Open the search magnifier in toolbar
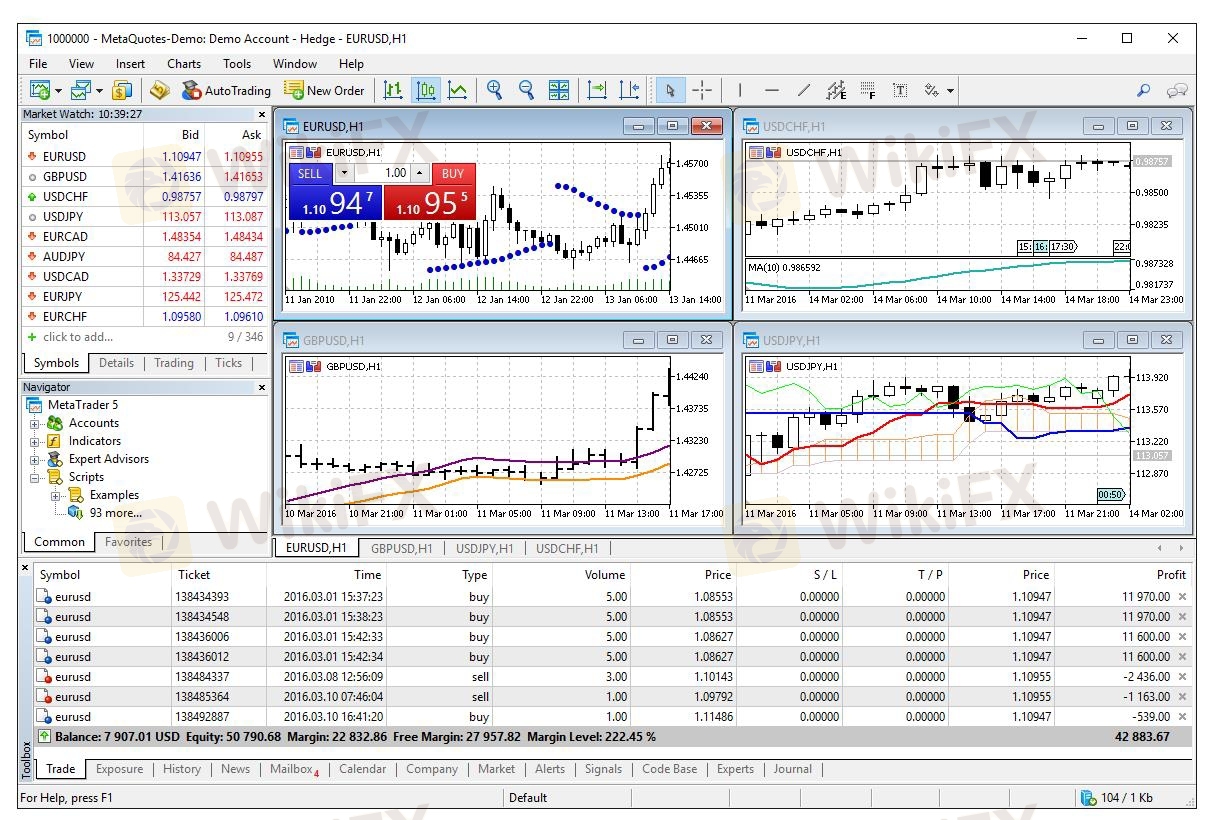 pyautogui.click(x=1143, y=90)
